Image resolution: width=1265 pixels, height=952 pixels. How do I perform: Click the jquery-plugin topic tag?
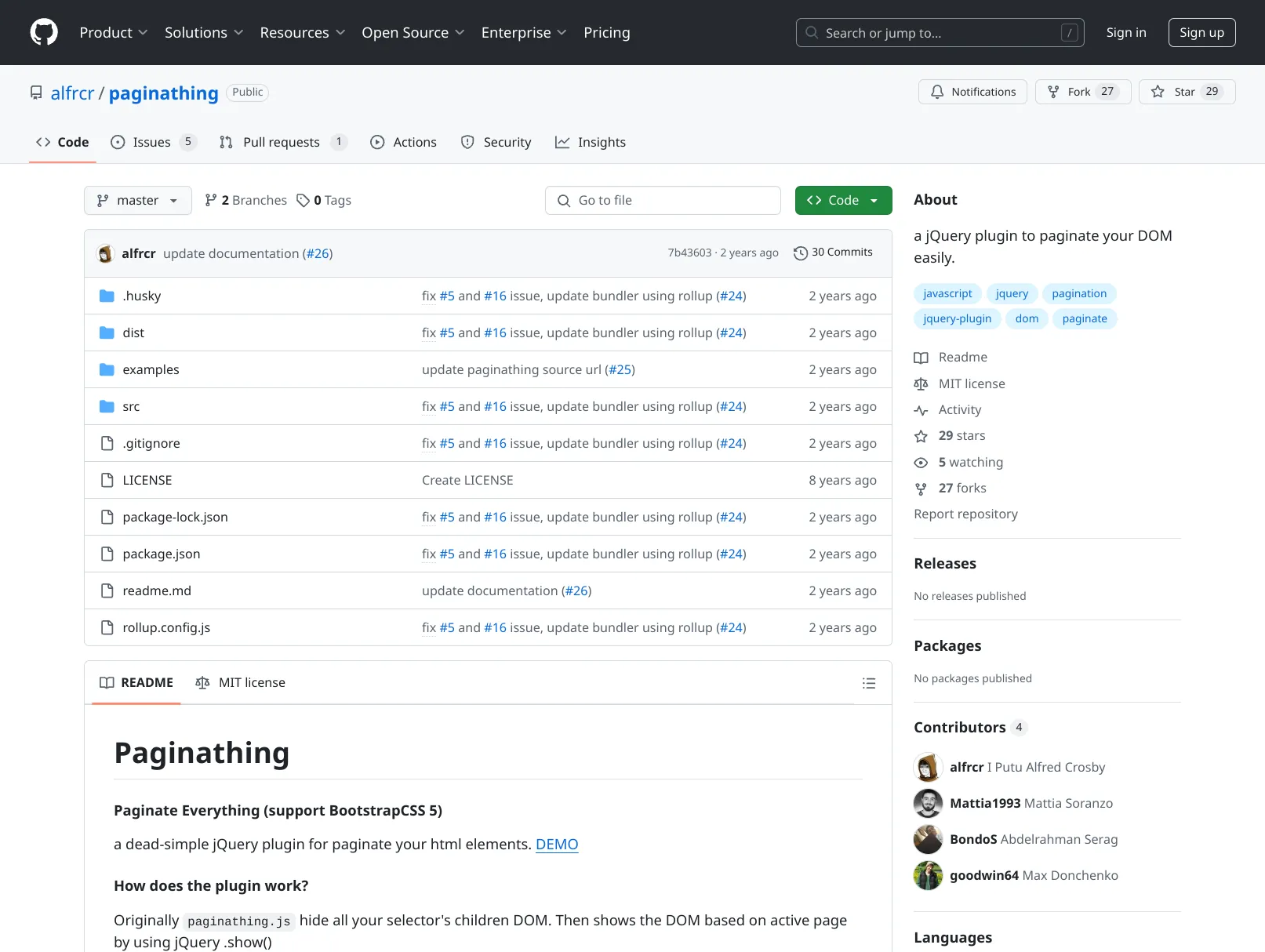(957, 318)
